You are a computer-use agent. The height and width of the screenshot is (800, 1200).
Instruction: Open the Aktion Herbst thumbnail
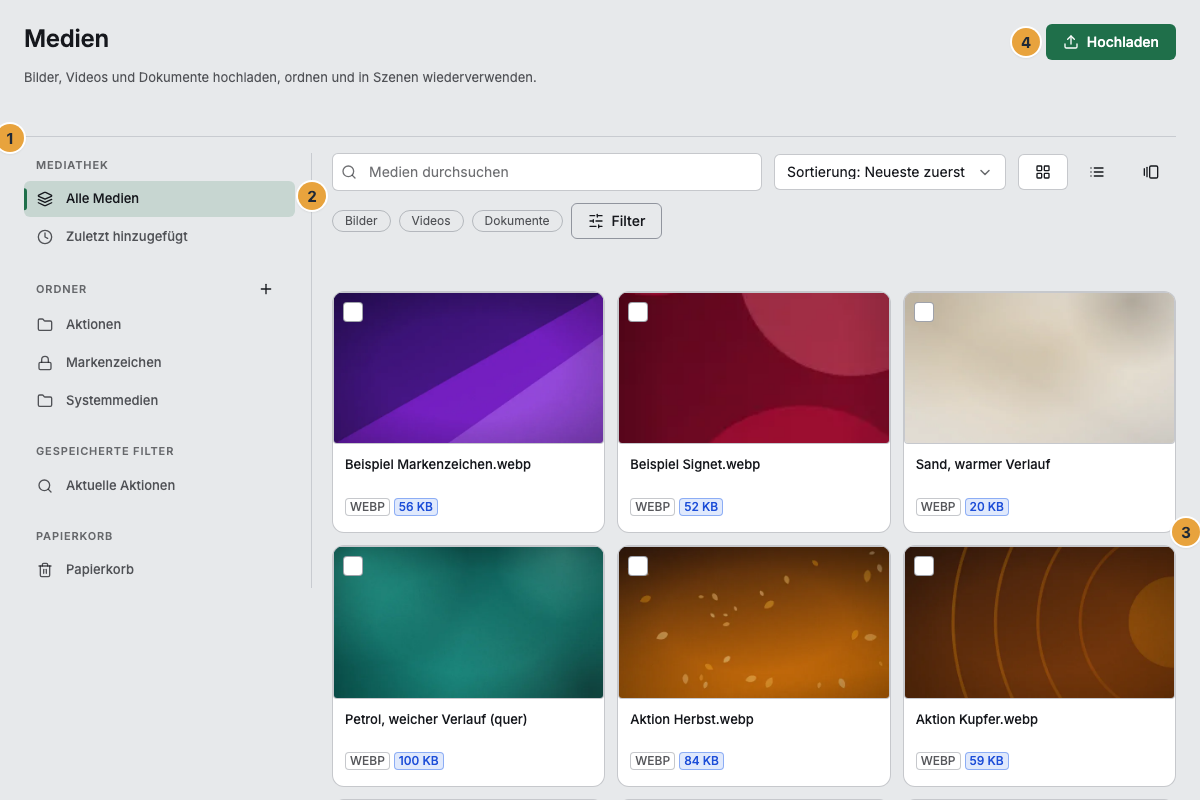(x=754, y=622)
